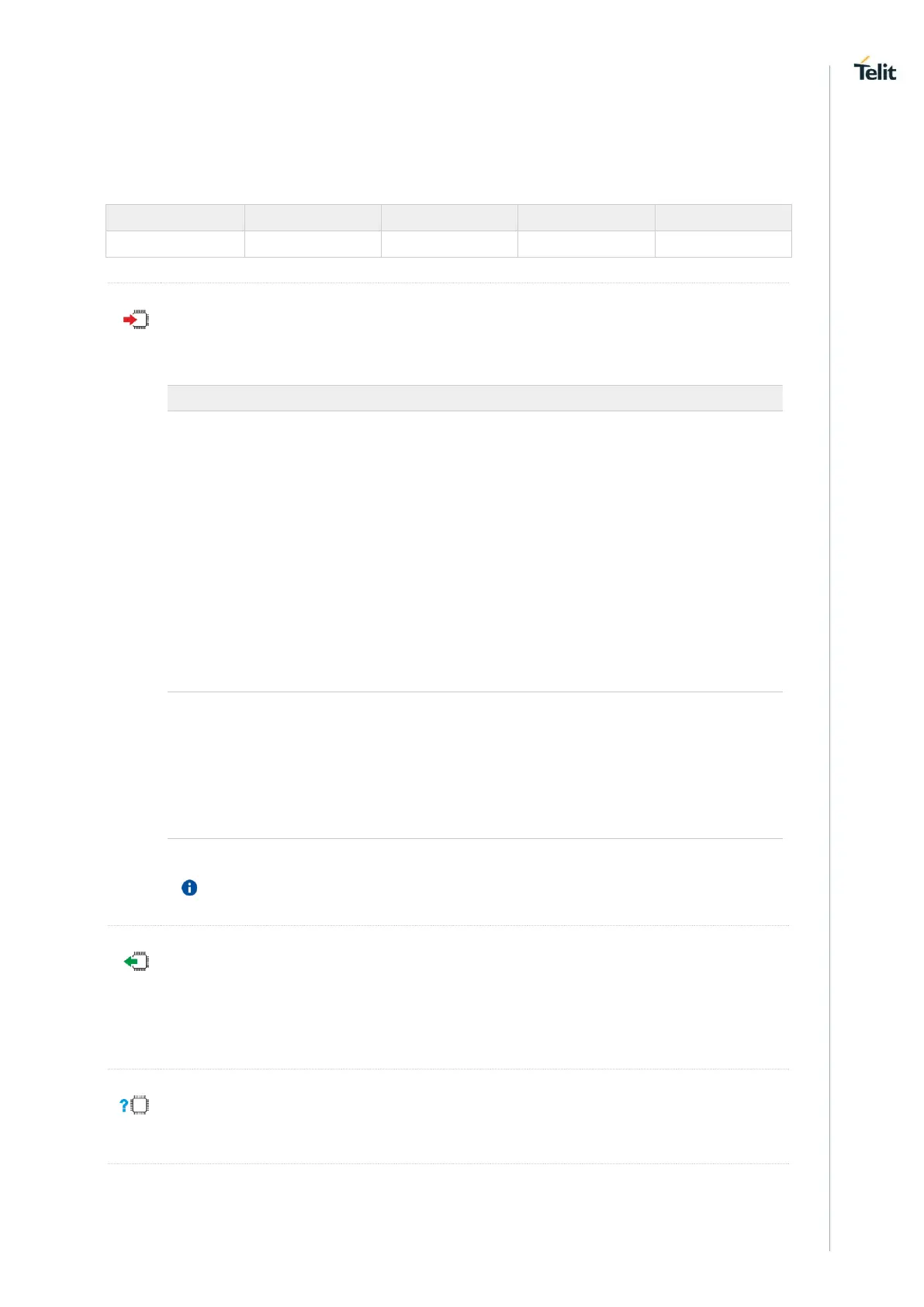Click the fourth white cell in table's second row
The width and height of the screenshot is (924, 1307).
(x=587, y=244)
